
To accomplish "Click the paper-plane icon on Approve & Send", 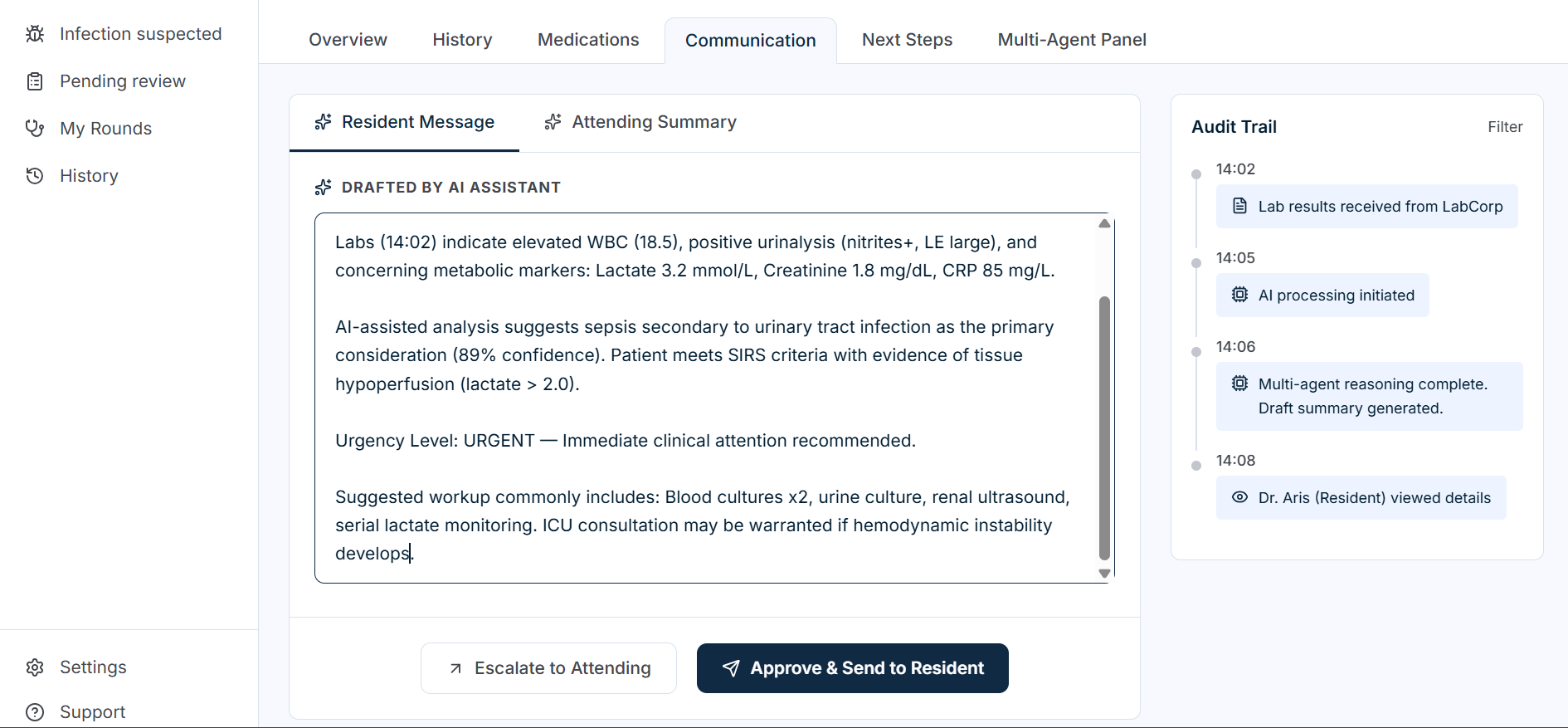I will [731, 668].
